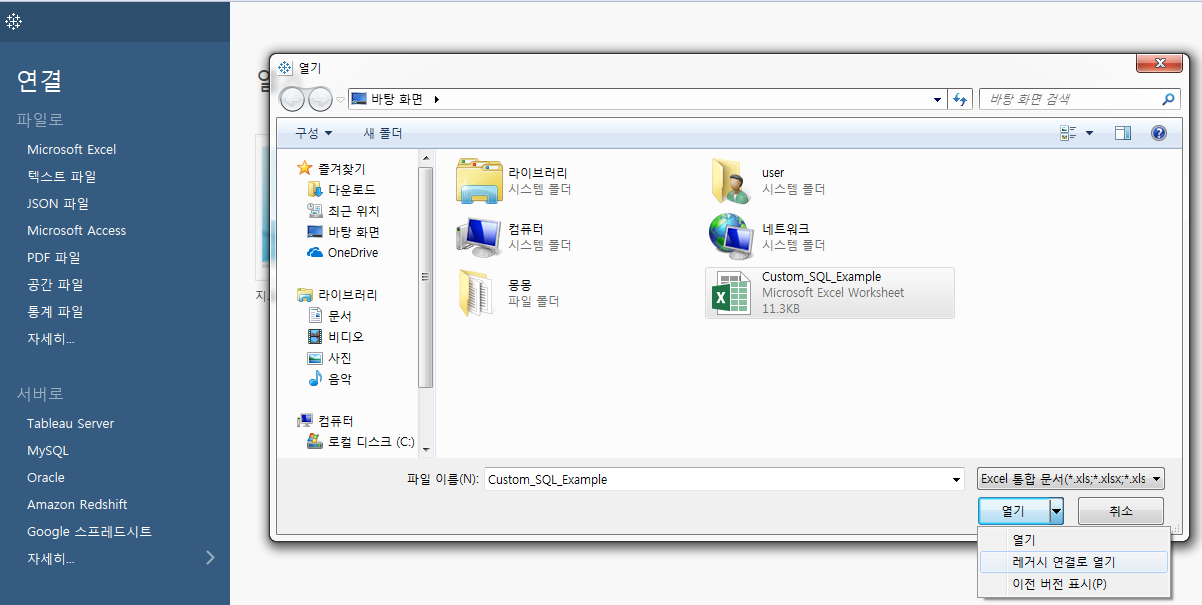The image size is (1202, 605).
Task: Connect to Microsoft Excel file
Action: [x=71, y=149]
